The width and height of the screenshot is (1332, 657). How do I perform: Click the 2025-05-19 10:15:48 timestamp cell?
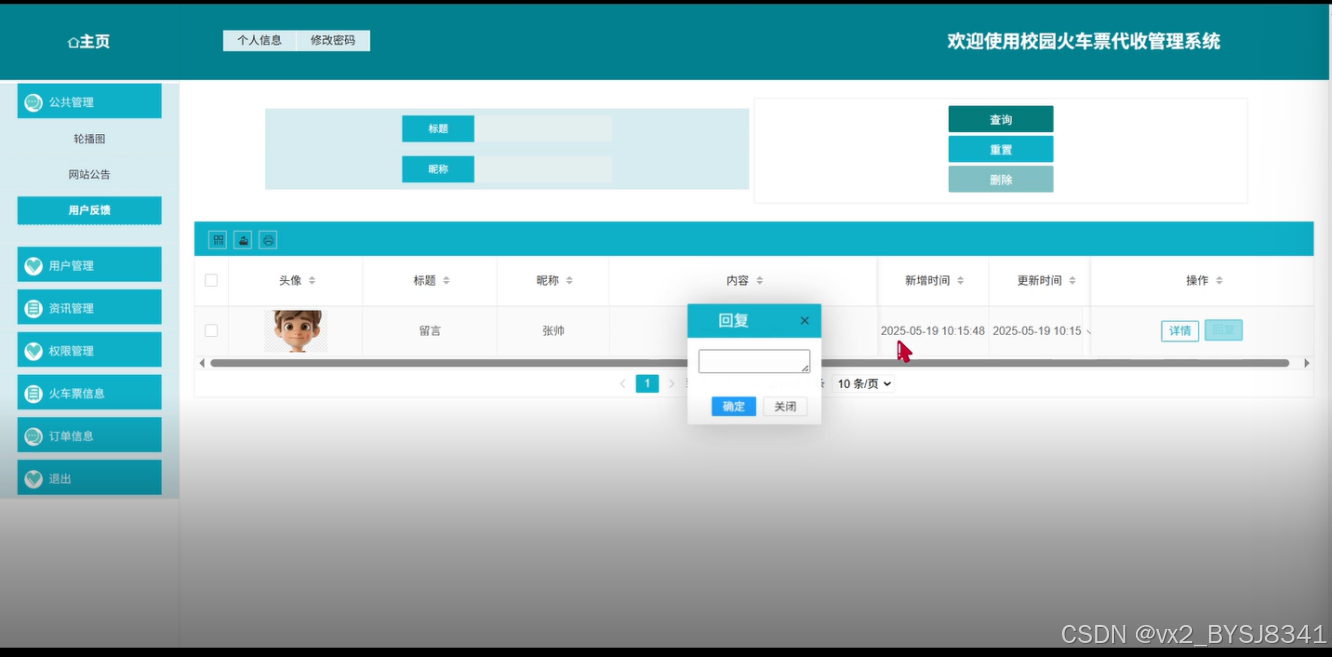tap(933, 330)
